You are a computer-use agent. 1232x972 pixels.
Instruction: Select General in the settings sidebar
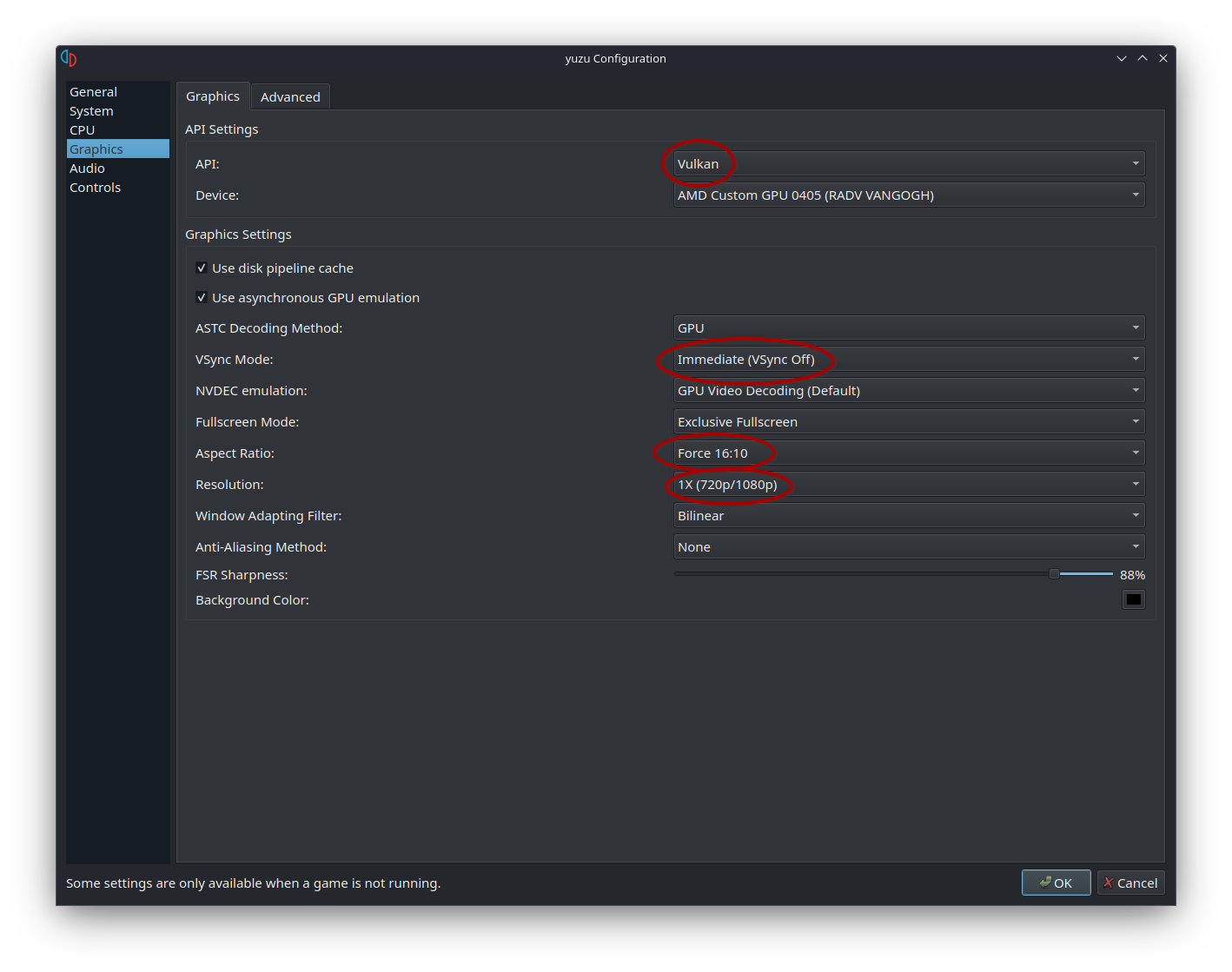tap(117, 92)
